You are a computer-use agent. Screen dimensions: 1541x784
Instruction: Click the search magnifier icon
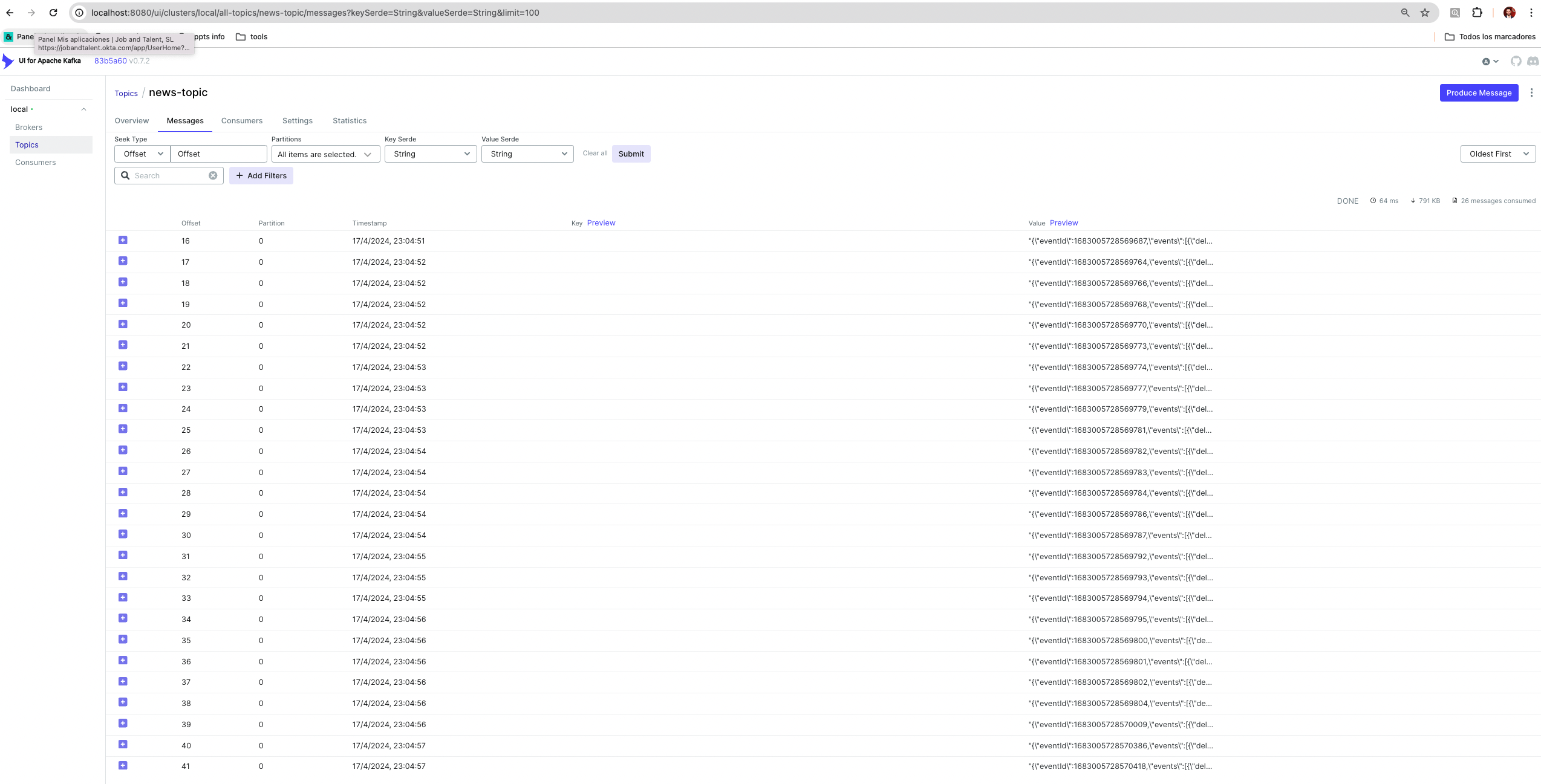(125, 176)
